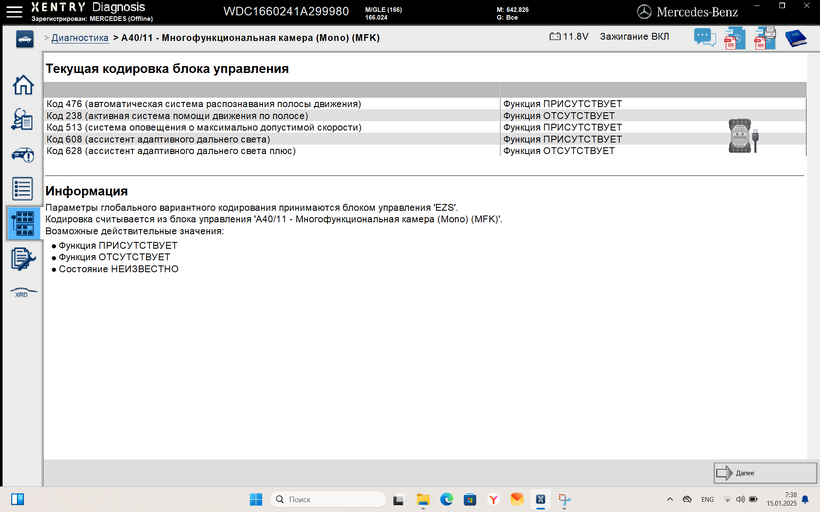Follow the Диагностика breadcrumb link

[80, 38]
